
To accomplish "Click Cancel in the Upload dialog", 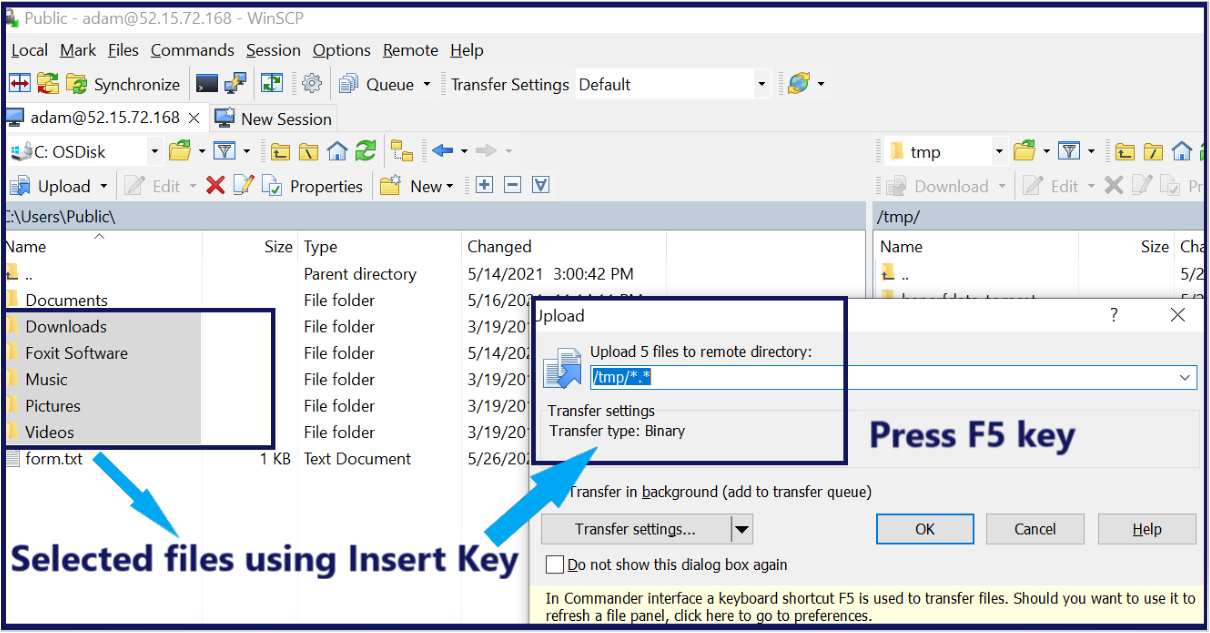I will (x=1035, y=529).
